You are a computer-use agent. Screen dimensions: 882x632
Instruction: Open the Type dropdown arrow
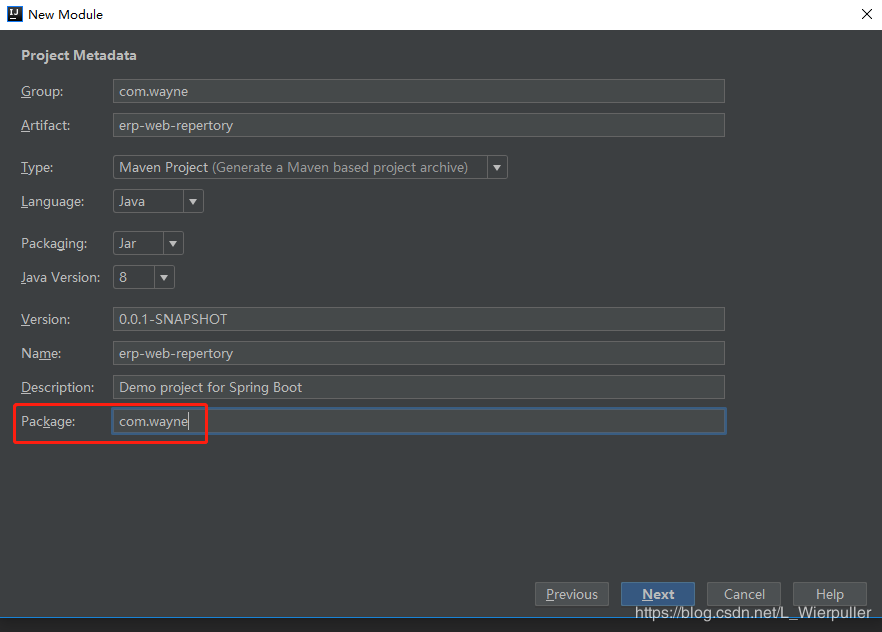[x=497, y=168]
